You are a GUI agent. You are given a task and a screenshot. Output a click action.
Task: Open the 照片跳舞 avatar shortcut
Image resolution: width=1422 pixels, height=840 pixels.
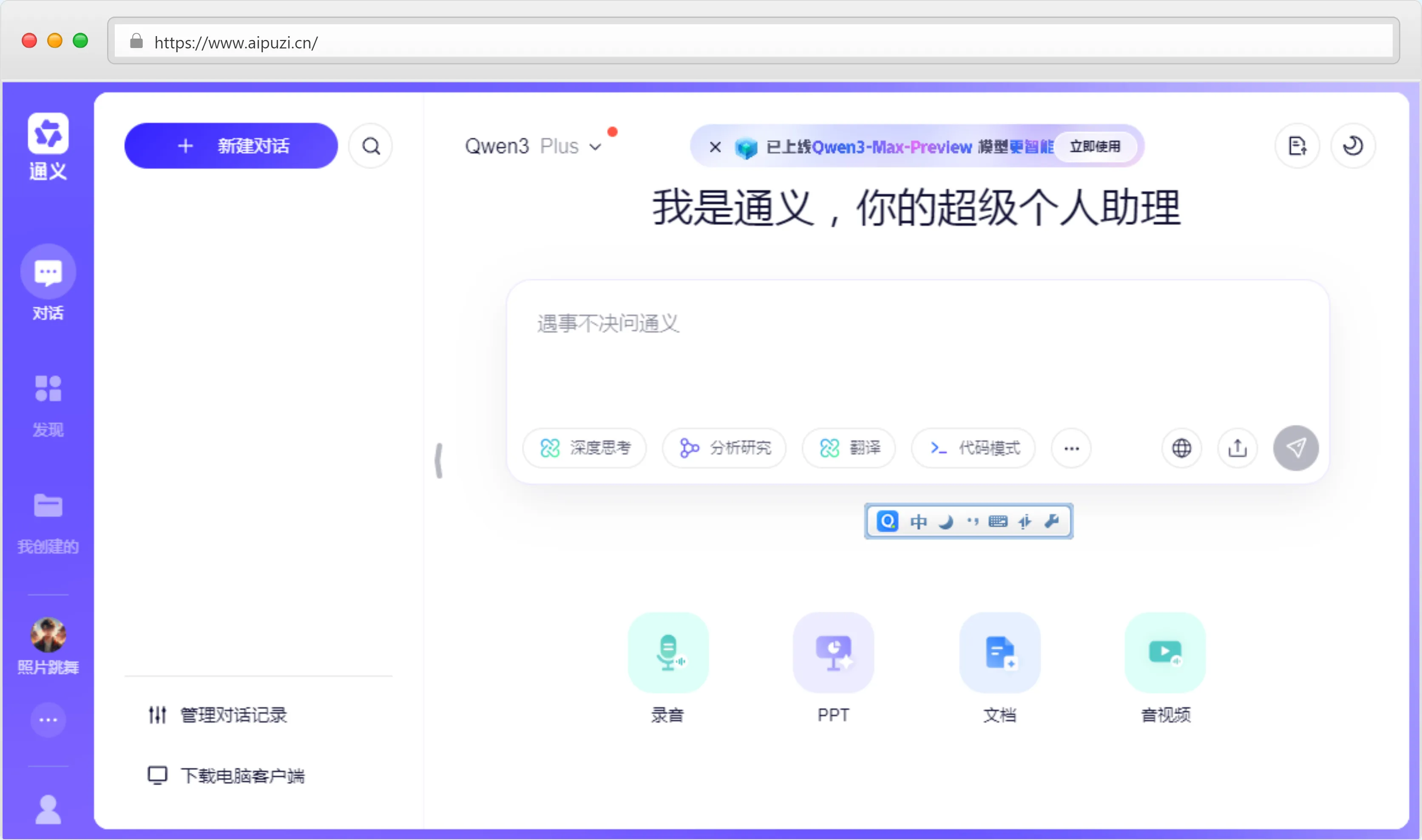(x=48, y=645)
